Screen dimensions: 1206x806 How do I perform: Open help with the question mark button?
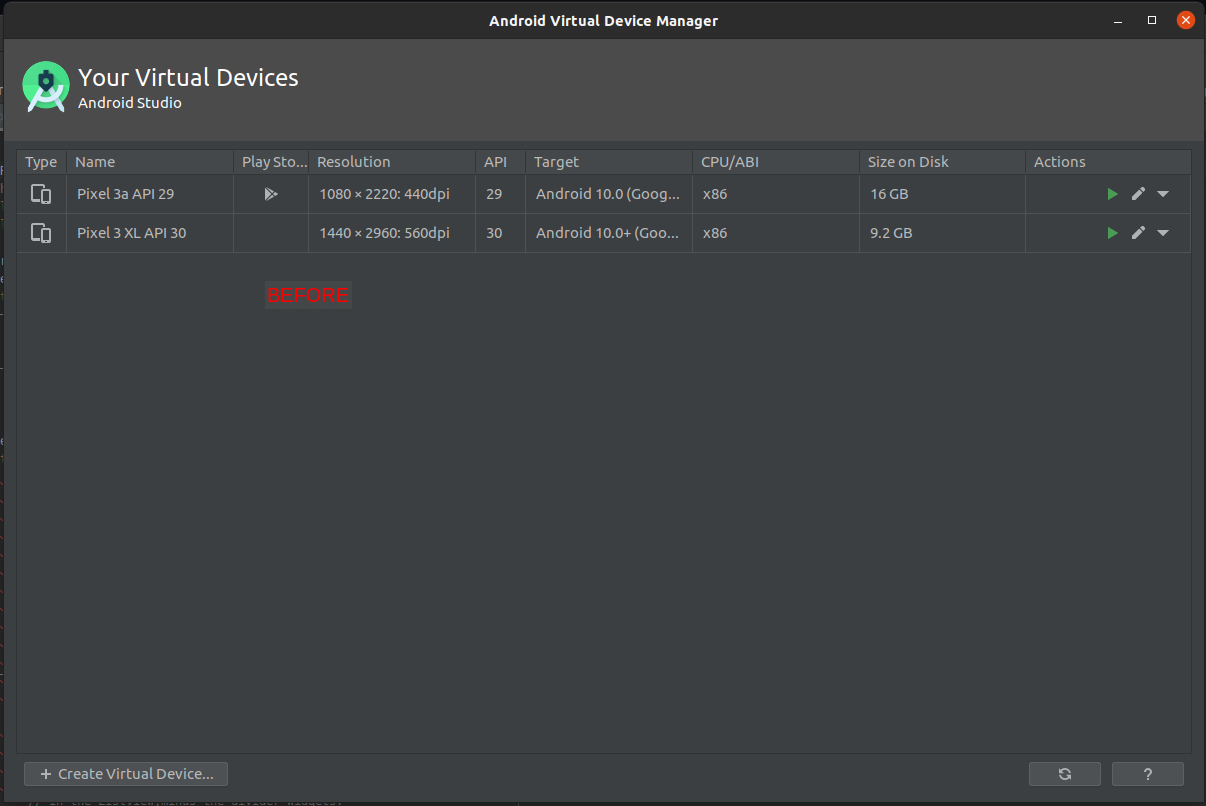[1148, 774]
